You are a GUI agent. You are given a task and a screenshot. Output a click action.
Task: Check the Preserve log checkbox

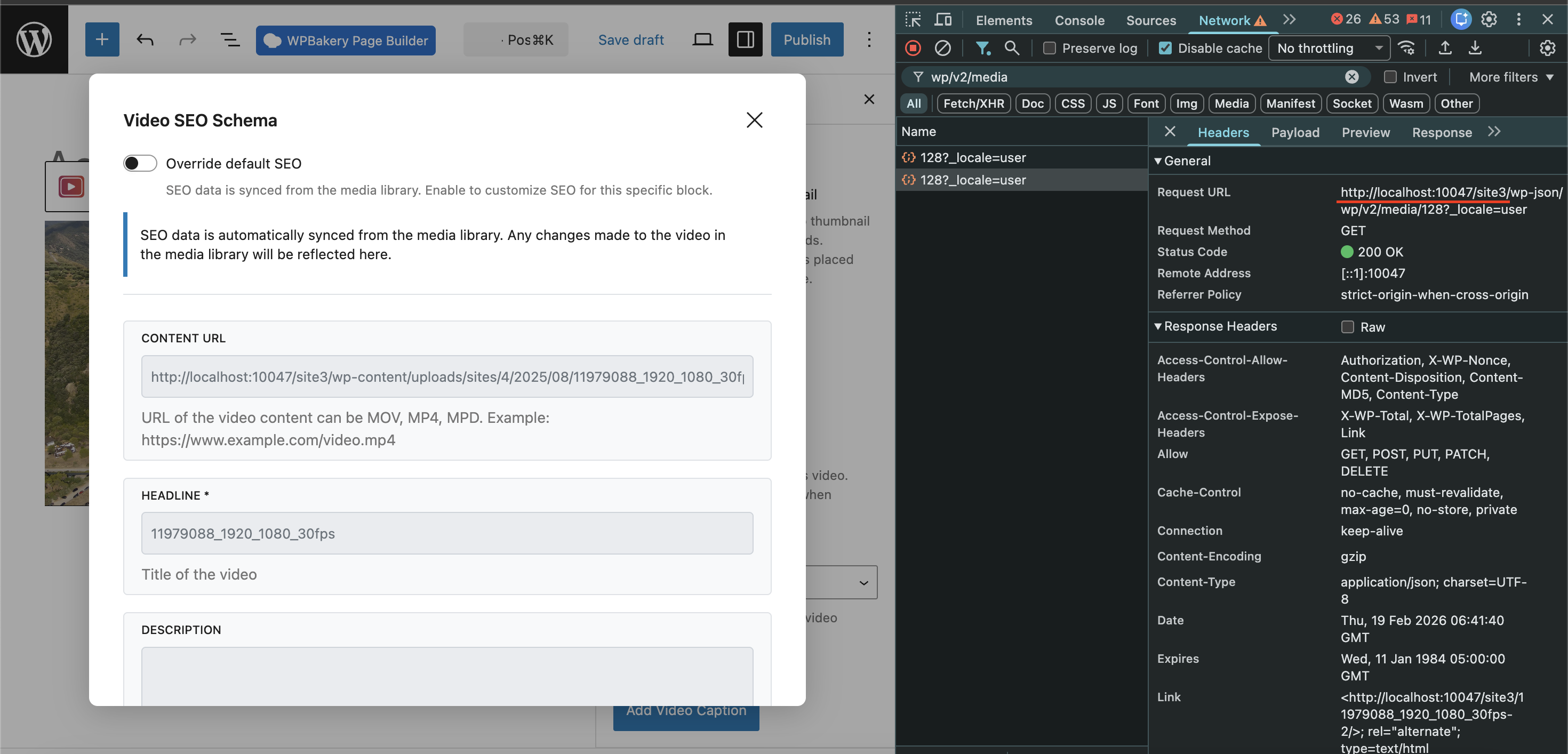1050,48
